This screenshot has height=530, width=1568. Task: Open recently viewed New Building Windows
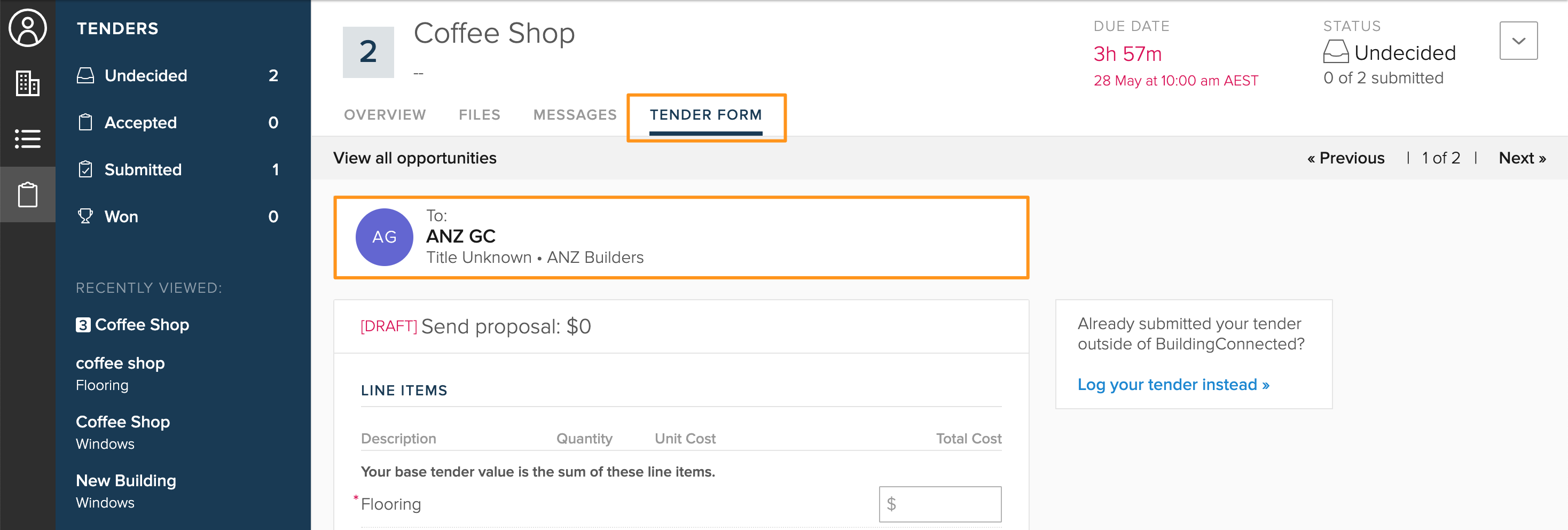pos(126,491)
